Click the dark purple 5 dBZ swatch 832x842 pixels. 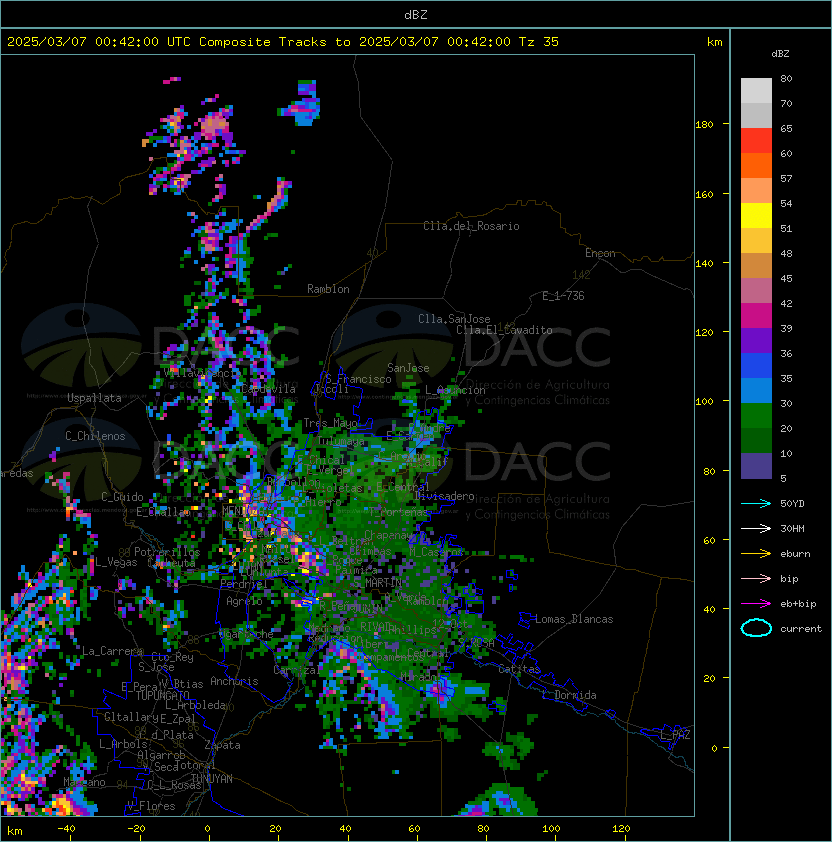[x=756, y=466]
